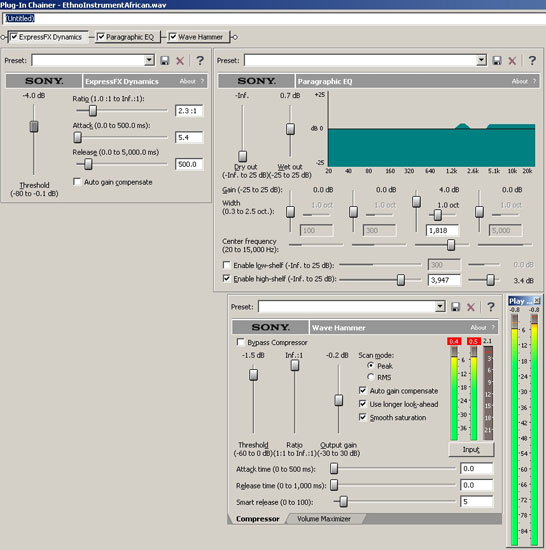Click the Sony logo in ExpressFX Dynamics

click(44, 81)
